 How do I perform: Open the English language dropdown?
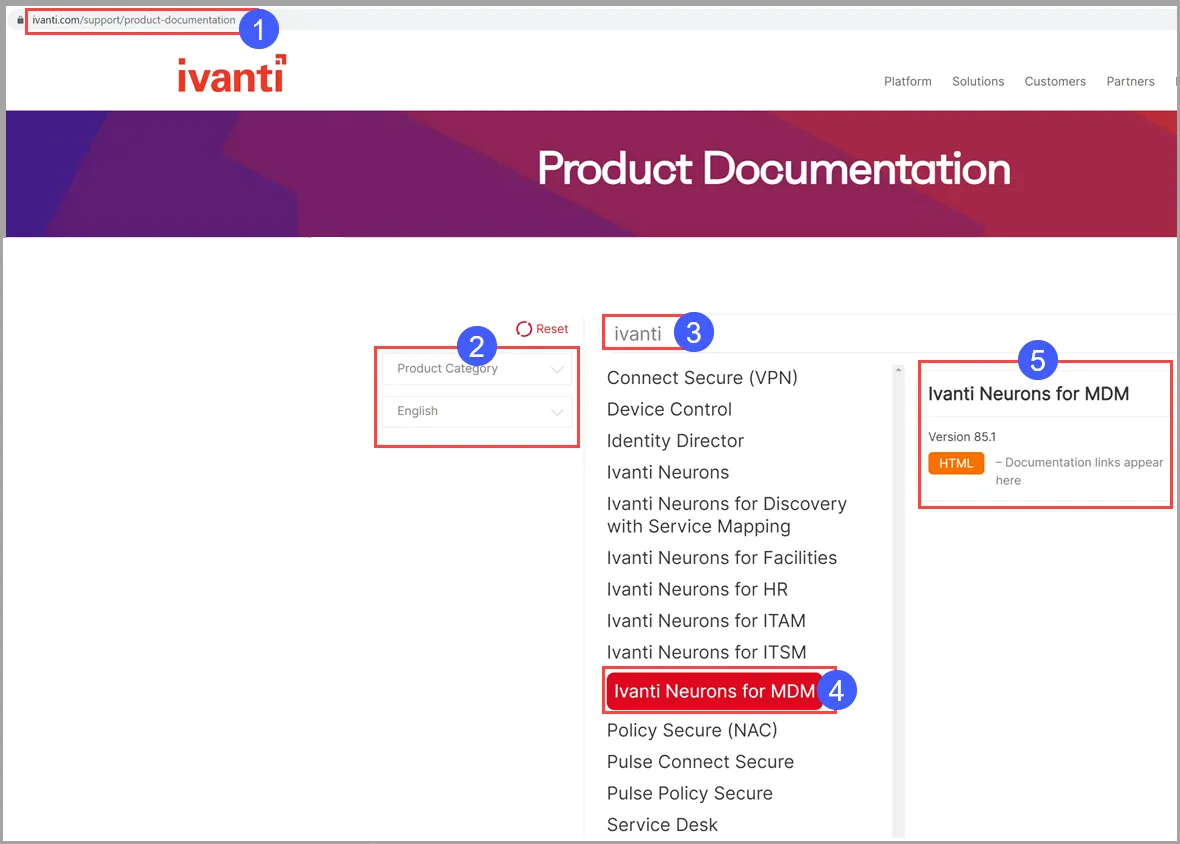[477, 411]
